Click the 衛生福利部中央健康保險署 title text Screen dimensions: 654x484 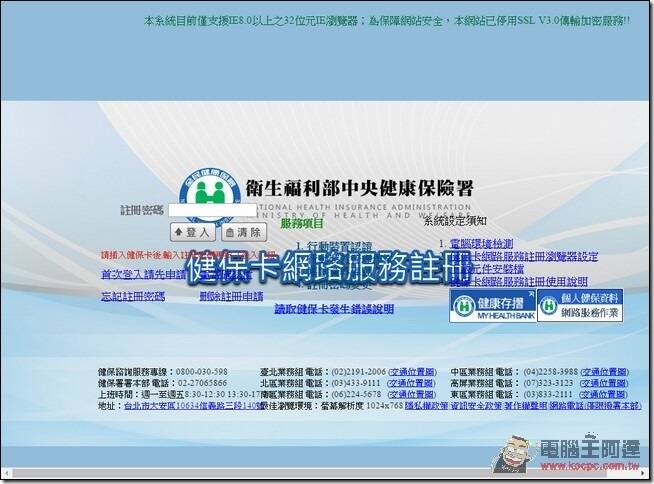click(x=359, y=189)
